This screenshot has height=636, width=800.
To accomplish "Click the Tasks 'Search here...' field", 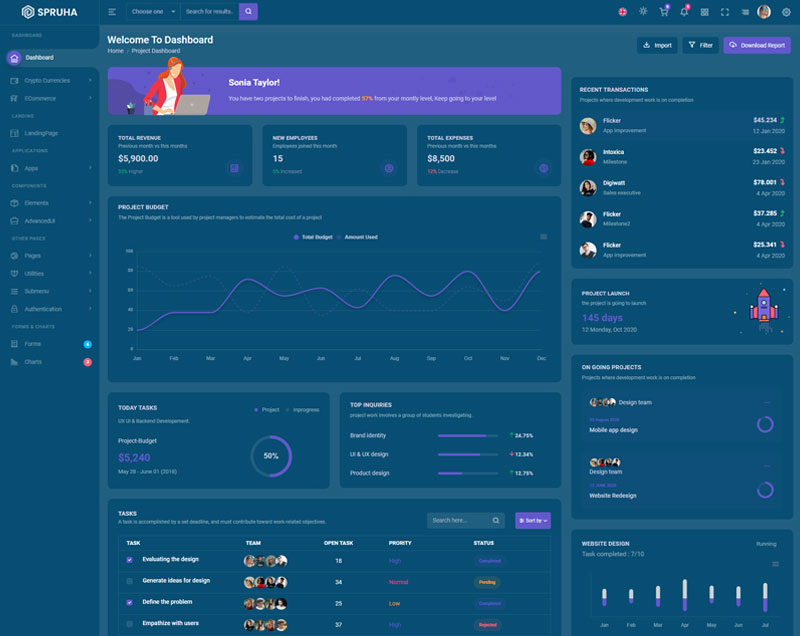I will pos(458,521).
